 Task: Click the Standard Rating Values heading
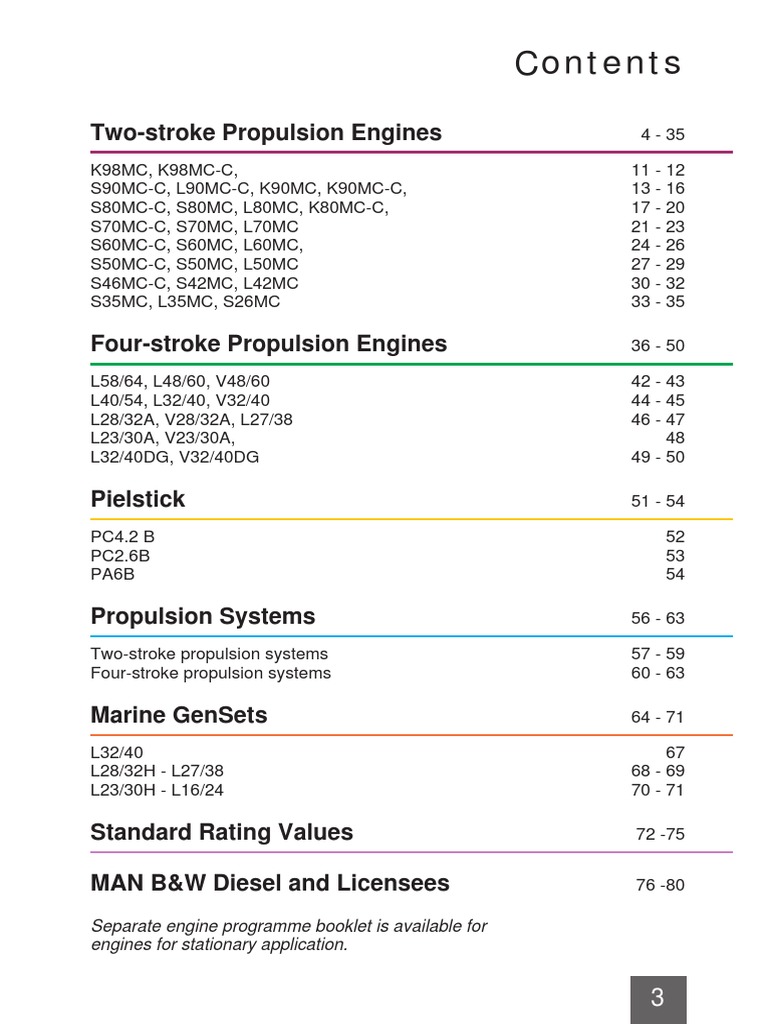(221, 832)
